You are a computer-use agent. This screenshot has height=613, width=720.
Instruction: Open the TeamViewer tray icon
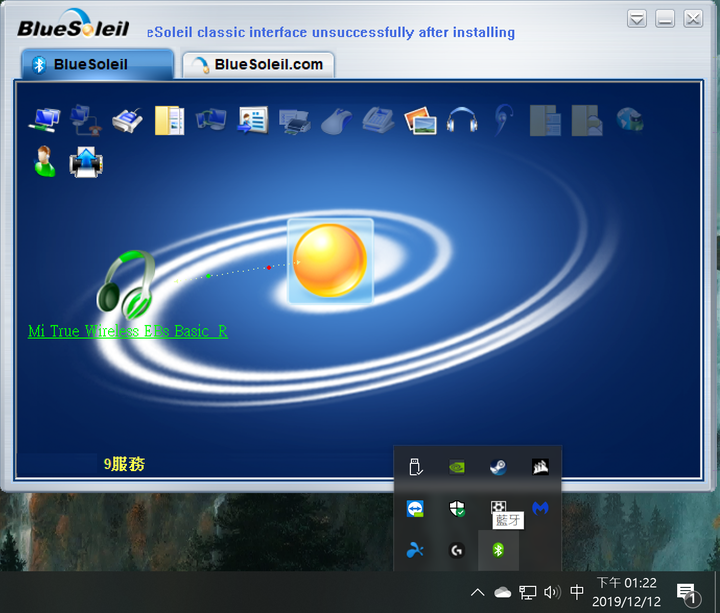[415, 509]
